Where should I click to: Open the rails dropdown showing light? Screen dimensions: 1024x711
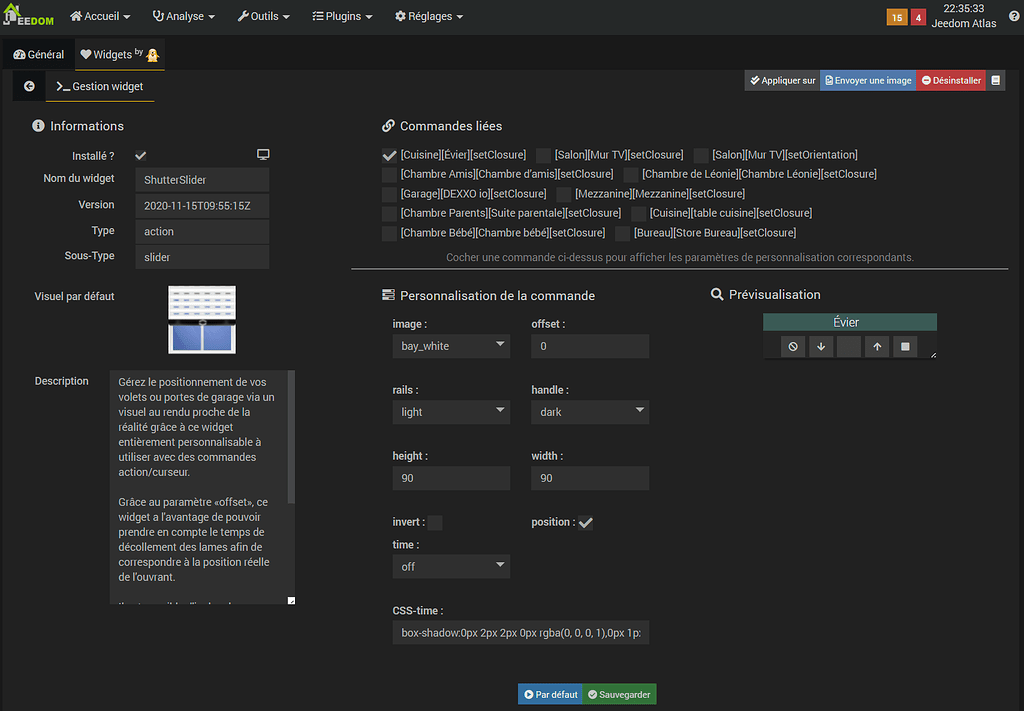(451, 411)
